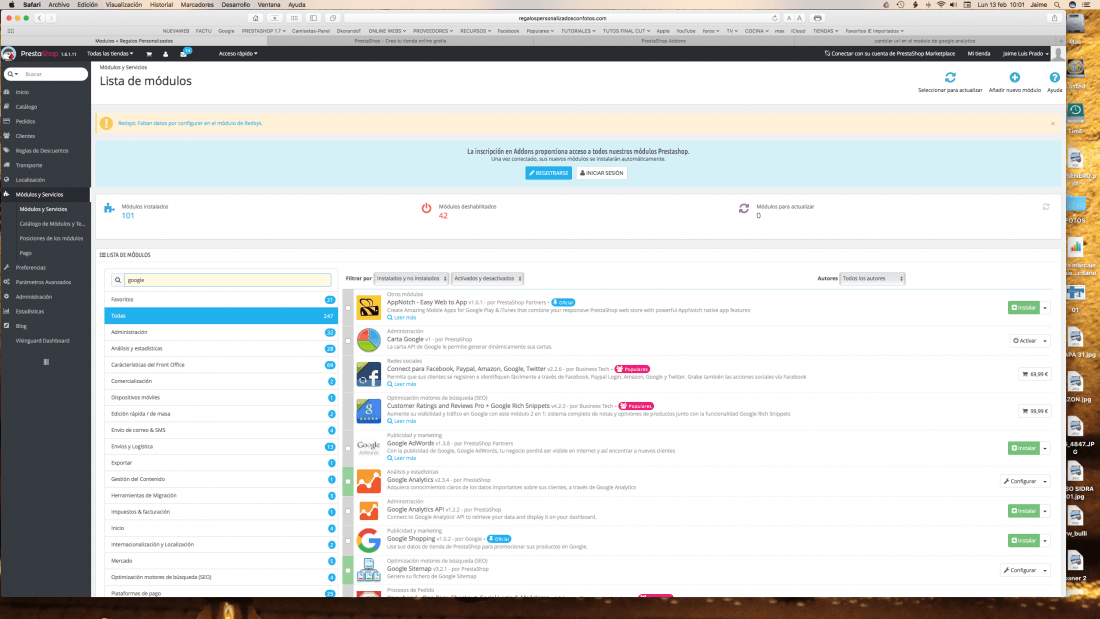Click the Google AdWords module logo
The height and width of the screenshot is (619, 1100).
point(368,447)
